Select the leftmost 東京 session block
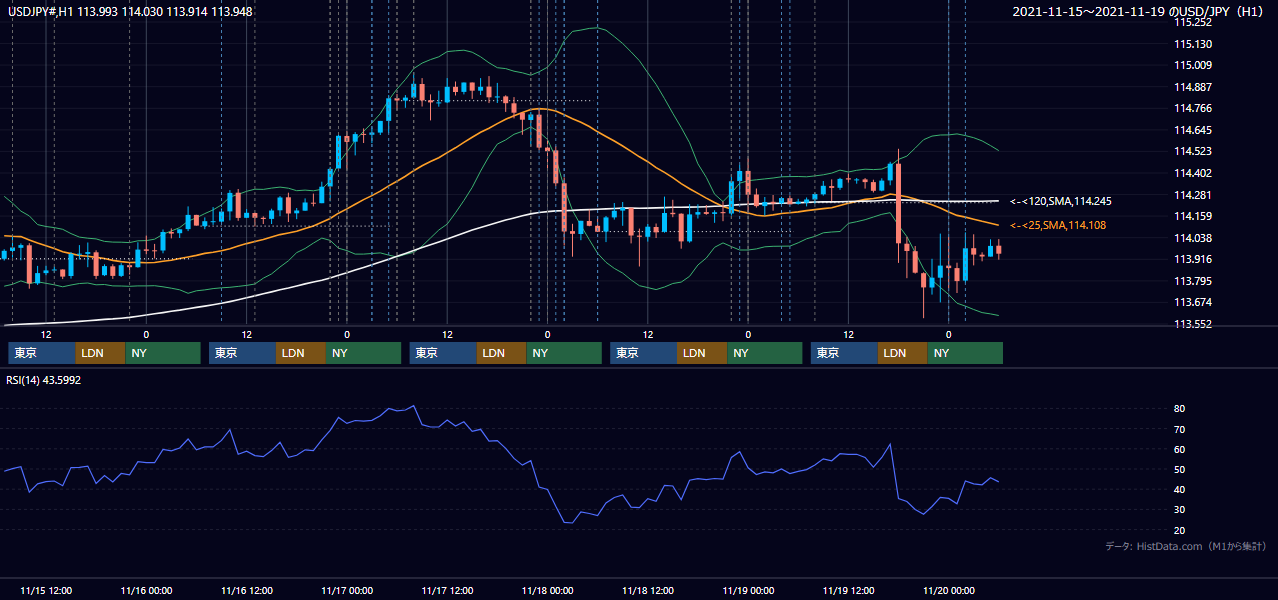Image resolution: width=1278 pixels, height=600 pixels. coord(42,353)
